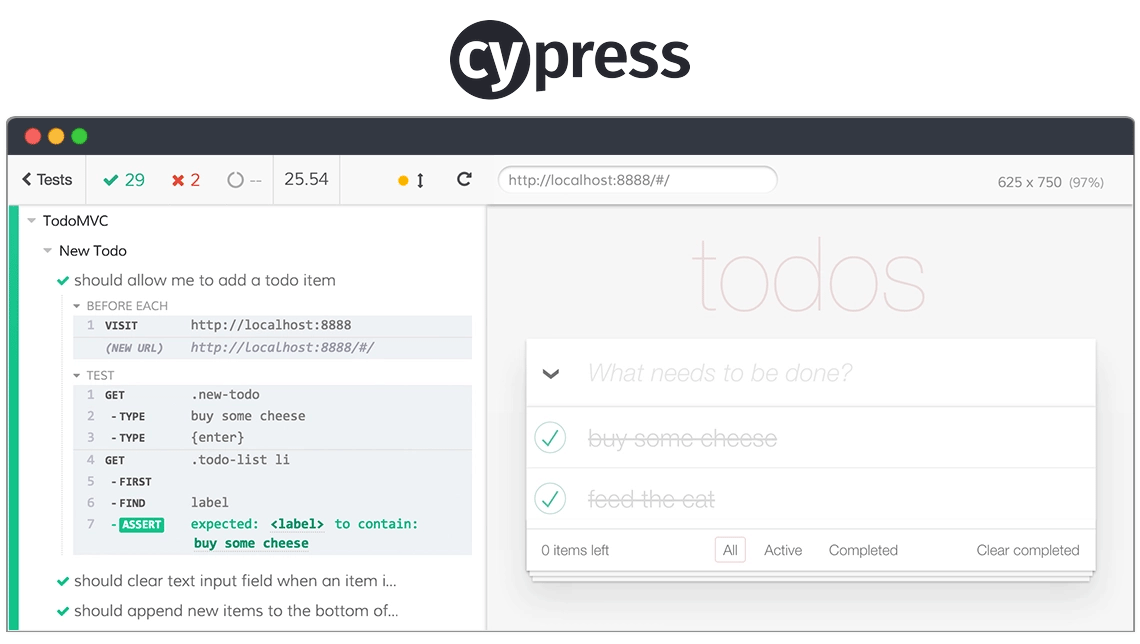Go back to the Tests list
Viewport: 1140px width, 644px height.
tap(47, 180)
